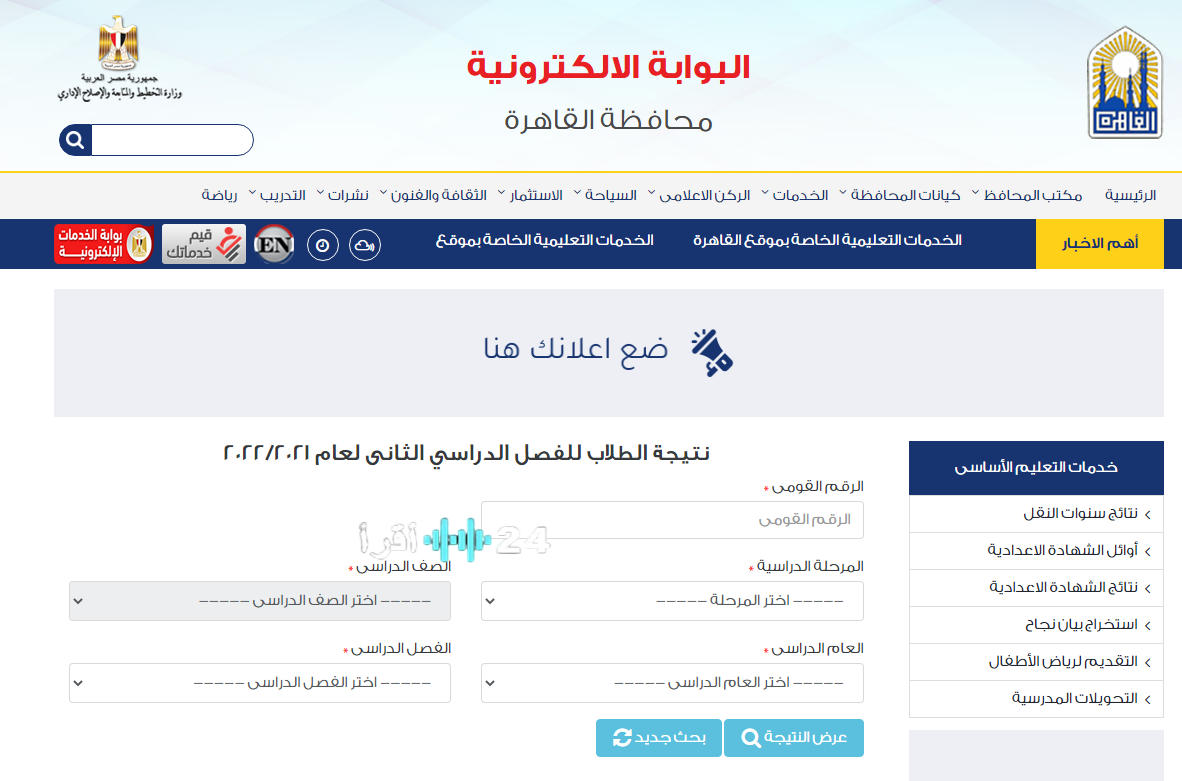Open the المرحلة الدراسية dropdown

(x=672, y=601)
